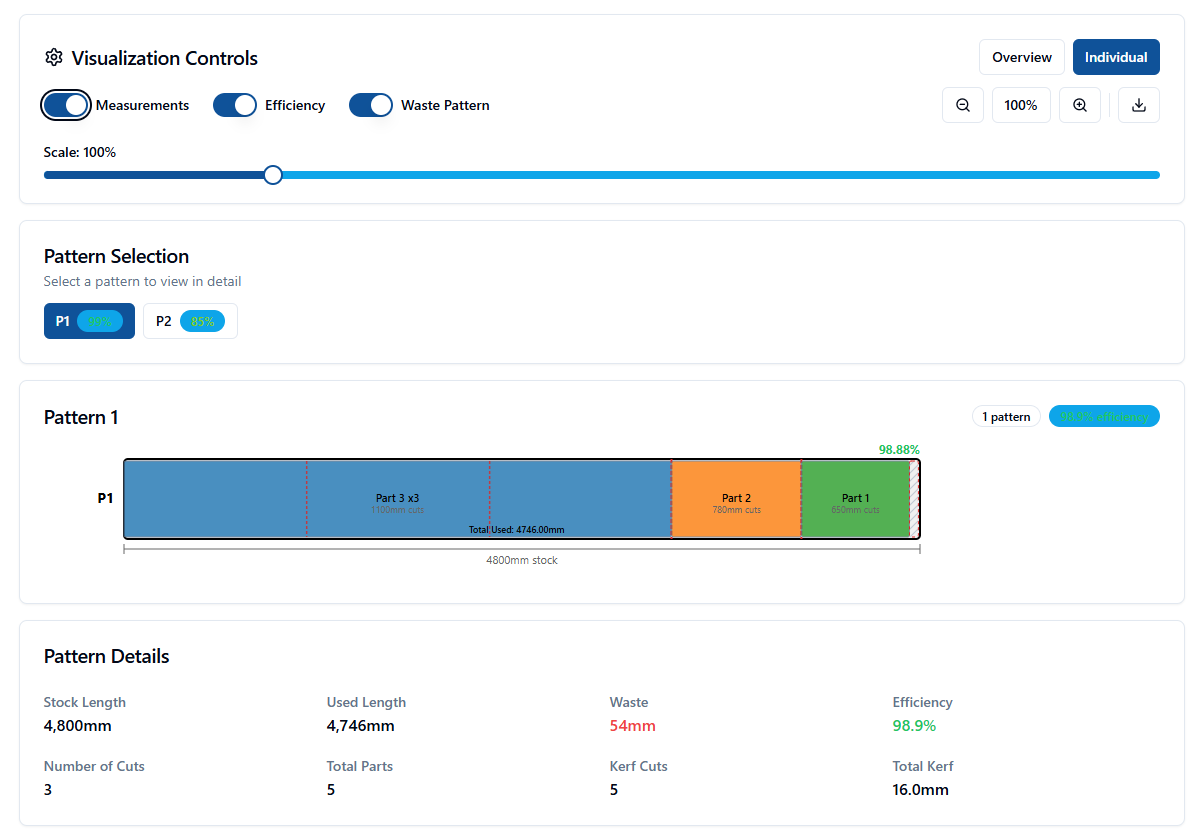The height and width of the screenshot is (839, 1194).
Task: Click the hatched waste area of the bar
Action: click(x=915, y=499)
